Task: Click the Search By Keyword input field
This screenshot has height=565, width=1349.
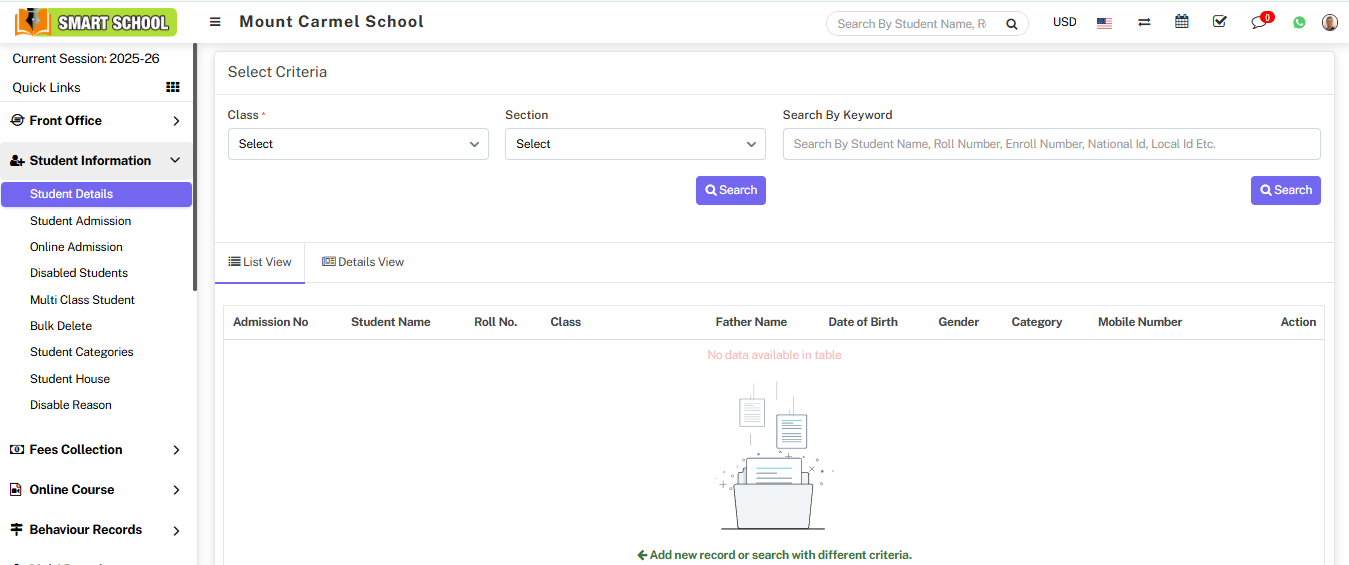Action: pos(1051,144)
